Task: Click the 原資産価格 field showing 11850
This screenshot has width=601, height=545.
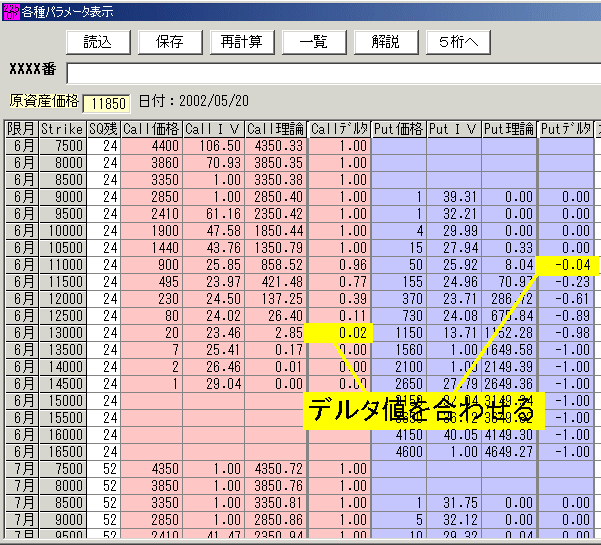Action: 107,103
